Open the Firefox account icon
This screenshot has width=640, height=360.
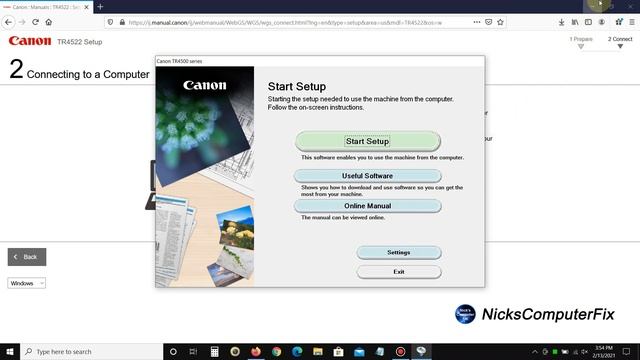click(x=602, y=22)
